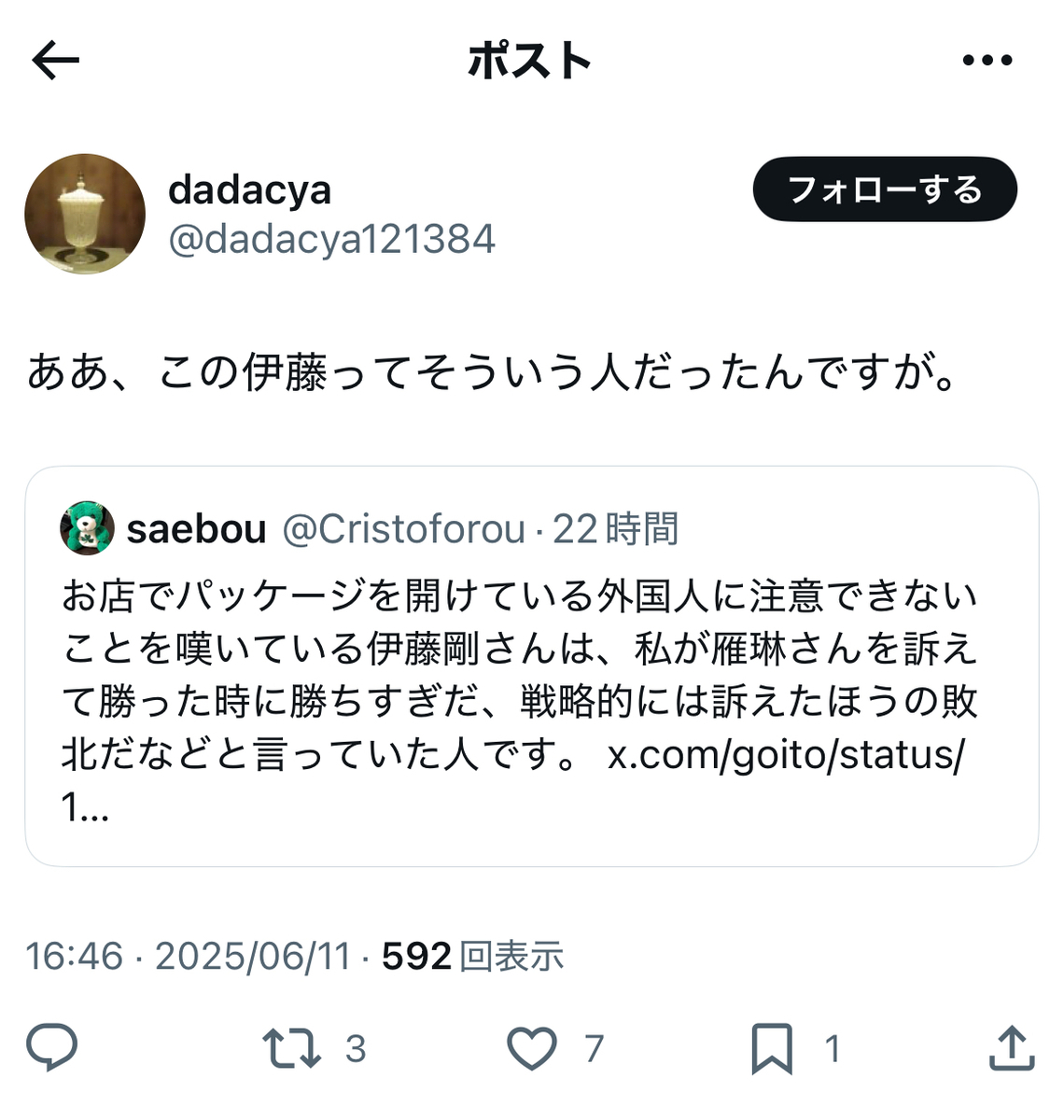The image size is (1064, 1120).
Task: Tap the repost arrows icon
Action: pyautogui.click(x=291, y=1048)
